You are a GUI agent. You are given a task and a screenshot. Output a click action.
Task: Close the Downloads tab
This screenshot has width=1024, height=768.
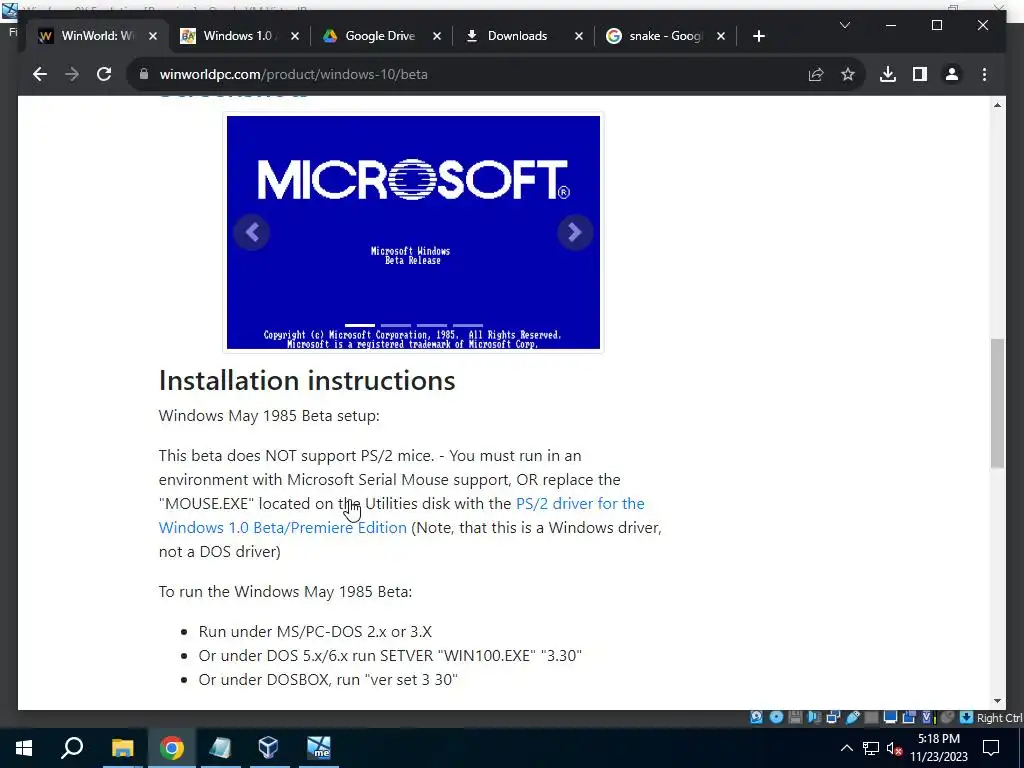pyautogui.click(x=579, y=36)
